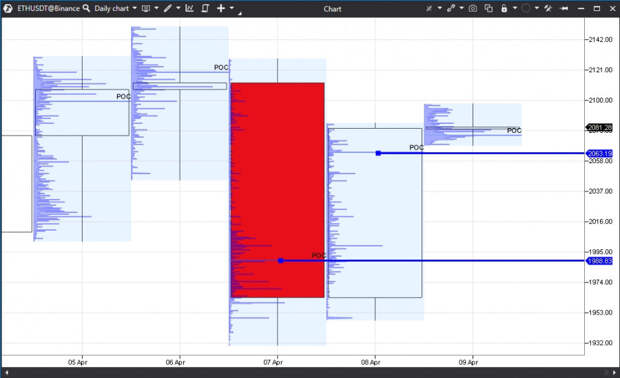Screen dimensions: 620x378
Task: Expand the Daily chart timeframe dropdown
Action: click(x=134, y=8)
